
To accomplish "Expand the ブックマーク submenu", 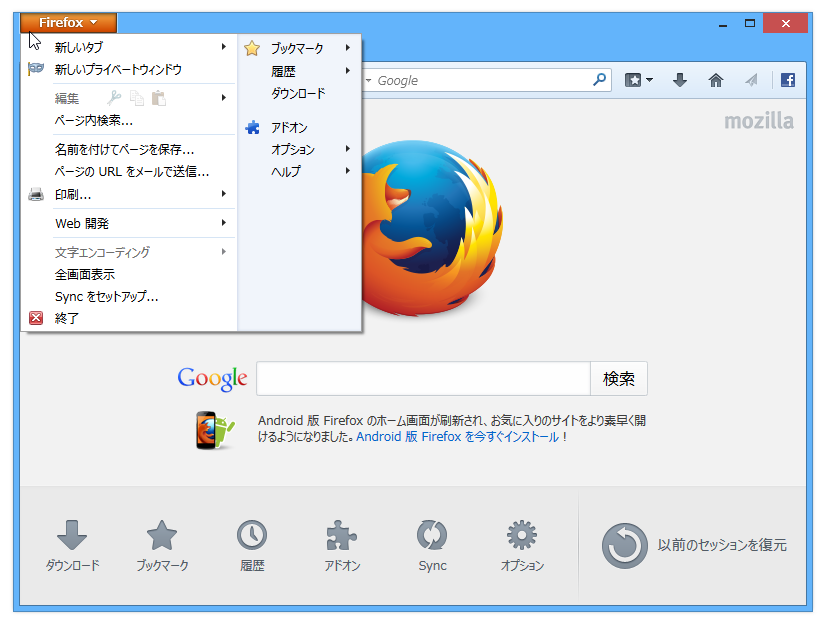I will click(296, 47).
